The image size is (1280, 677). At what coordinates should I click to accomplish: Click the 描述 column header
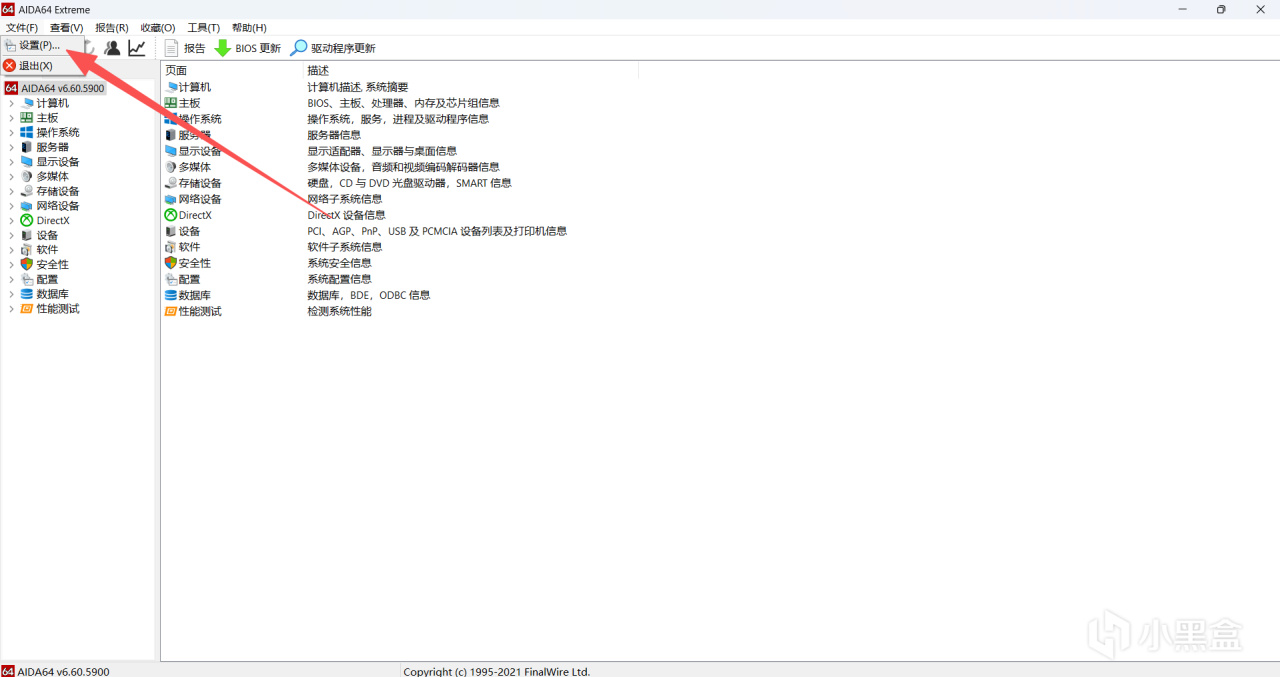tap(470, 71)
